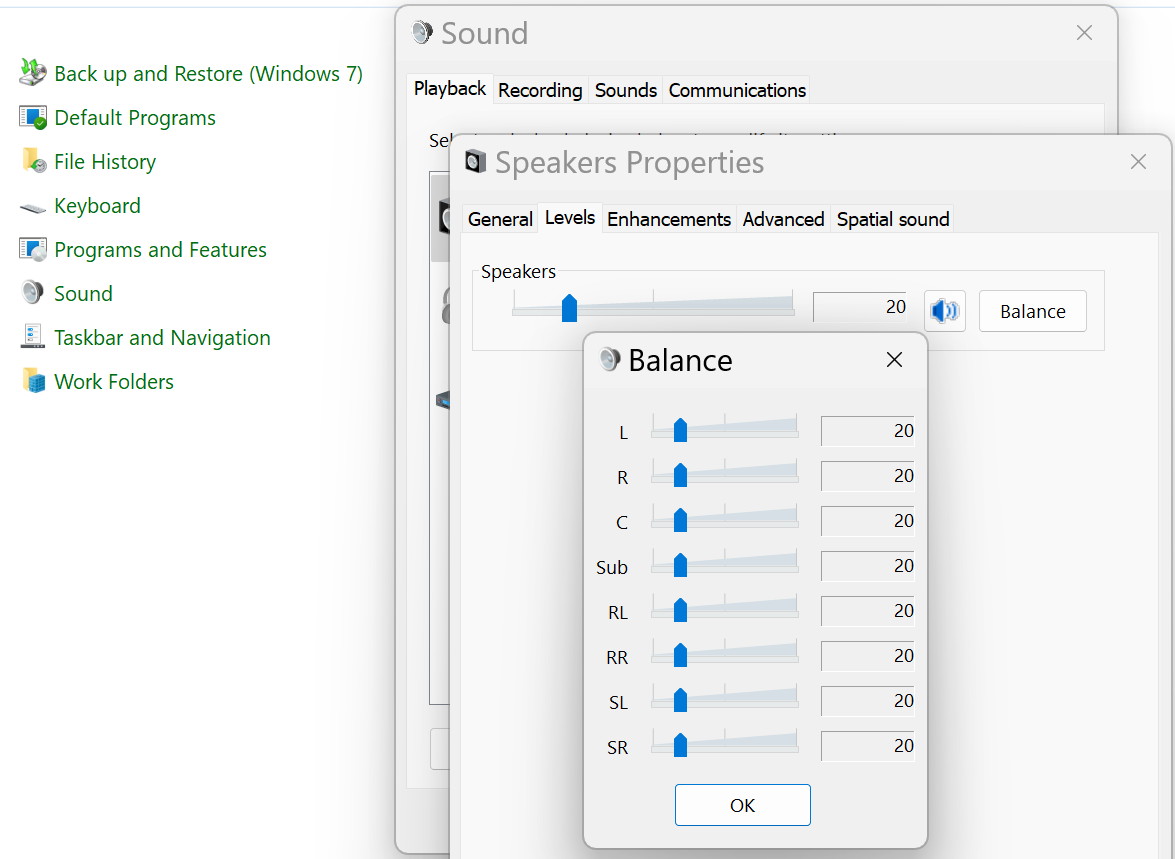This screenshot has width=1175, height=859.
Task: Open the Advanced tab in Speakers Properties
Action: pyautogui.click(x=783, y=219)
